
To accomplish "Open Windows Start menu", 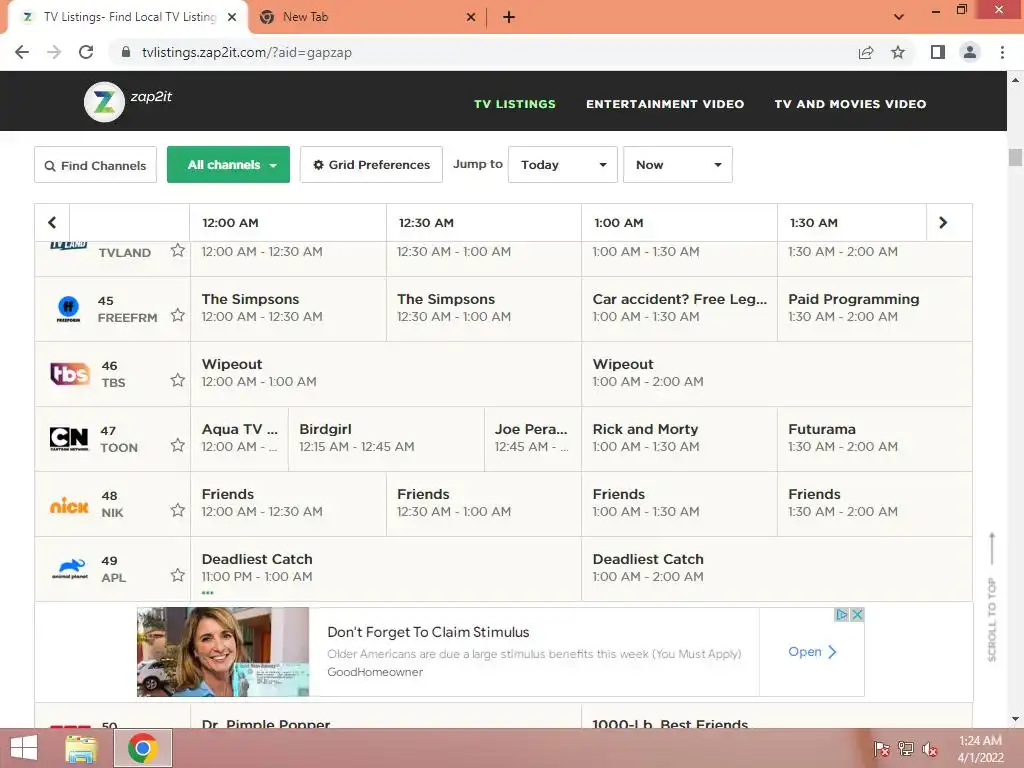I will point(24,748).
